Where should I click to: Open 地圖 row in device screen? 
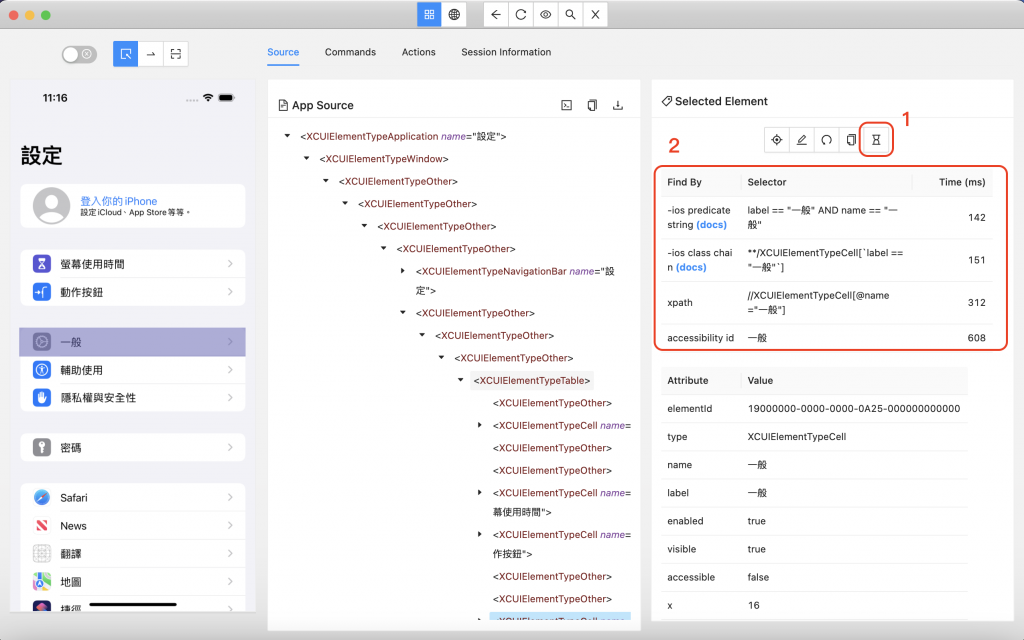tap(133, 581)
